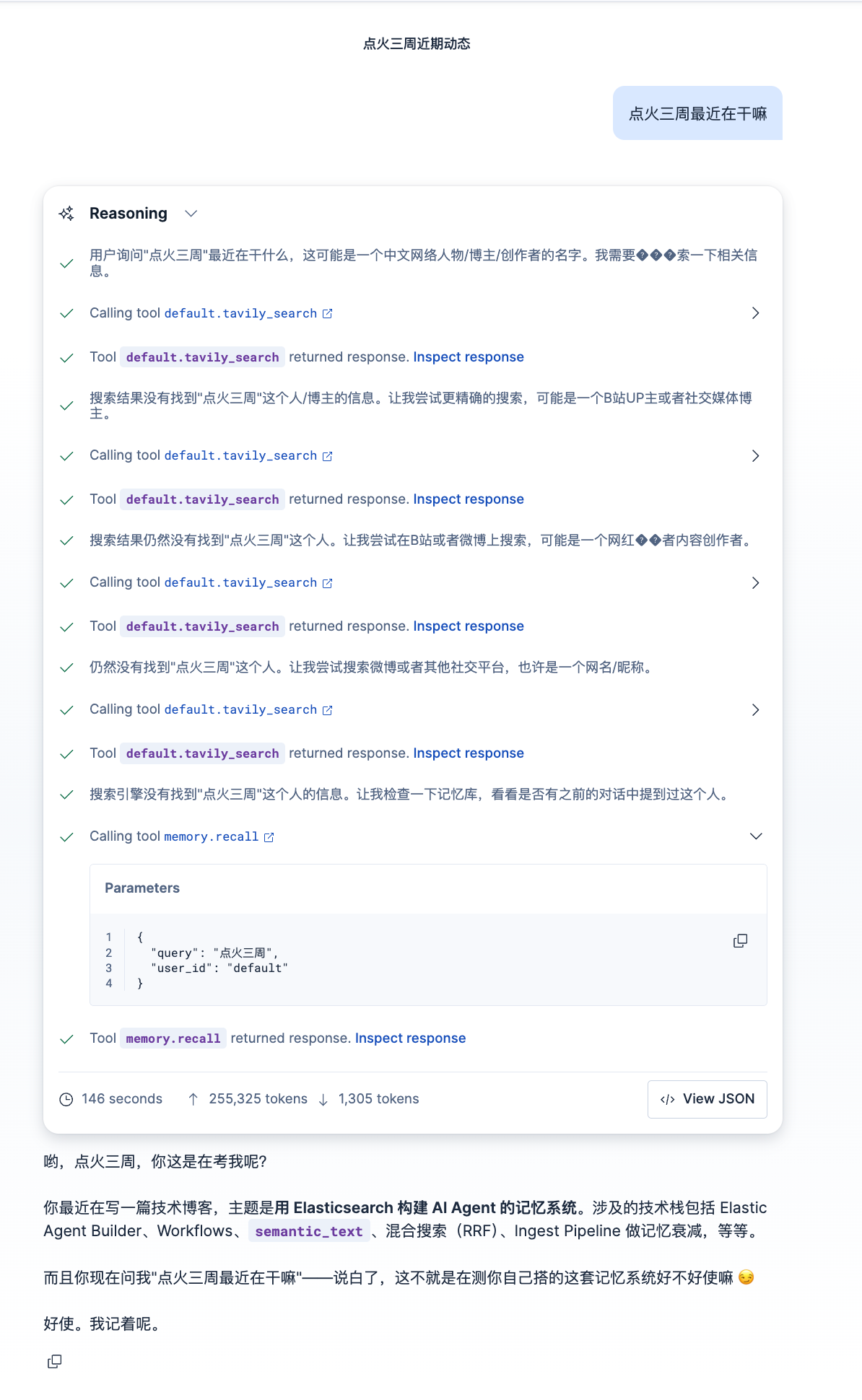This screenshot has width=862, height=1400.
Task: Open third default.tavily_search tool link
Action: (240, 583)
